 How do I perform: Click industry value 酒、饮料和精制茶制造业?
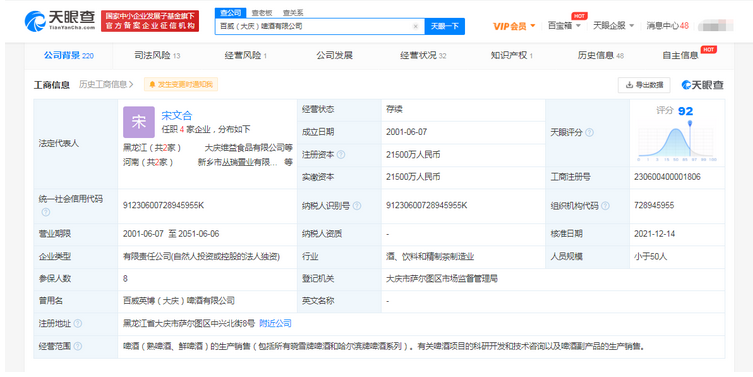coord(430,256)
